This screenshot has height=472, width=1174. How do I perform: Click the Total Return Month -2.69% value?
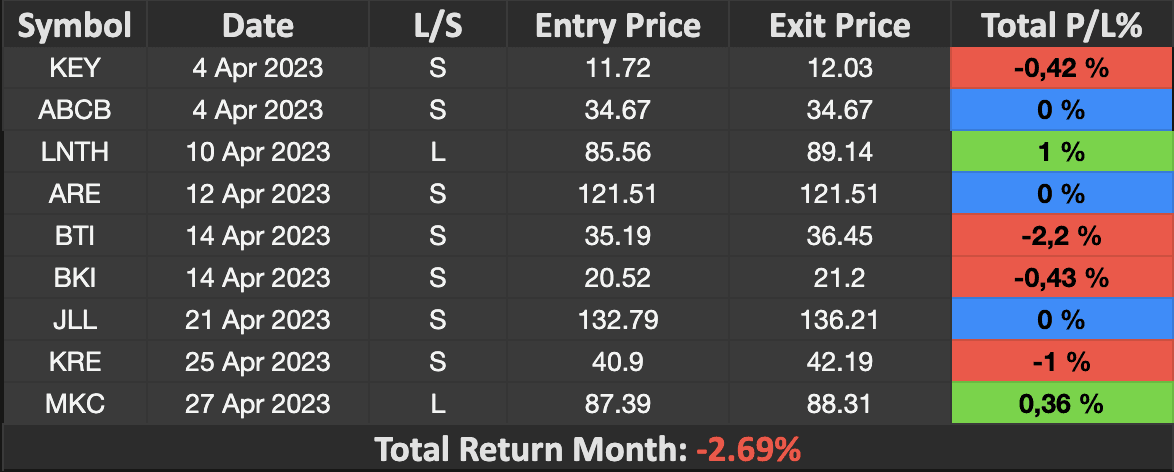pos(748,449)
